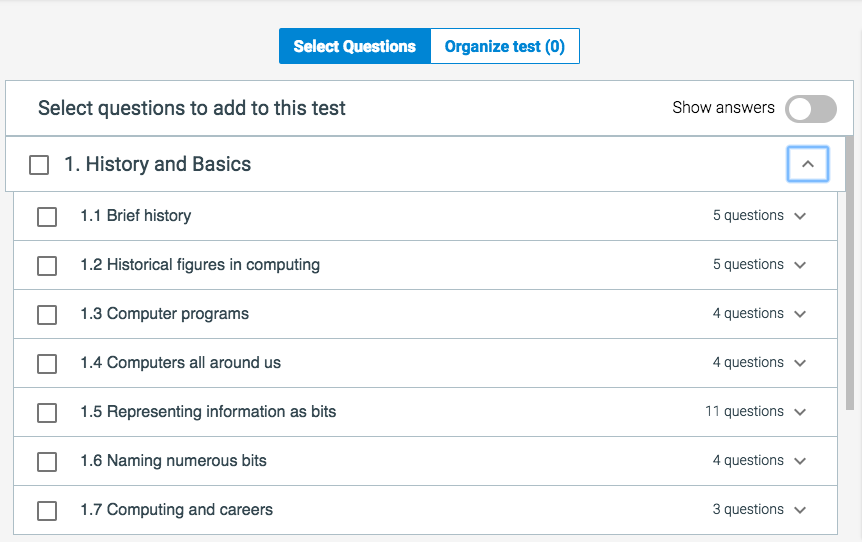Select the 1.3 Computer programs checkbox
Image resolution: width=862 pixels, height=542 pixels.
click(x=47, y=314)
